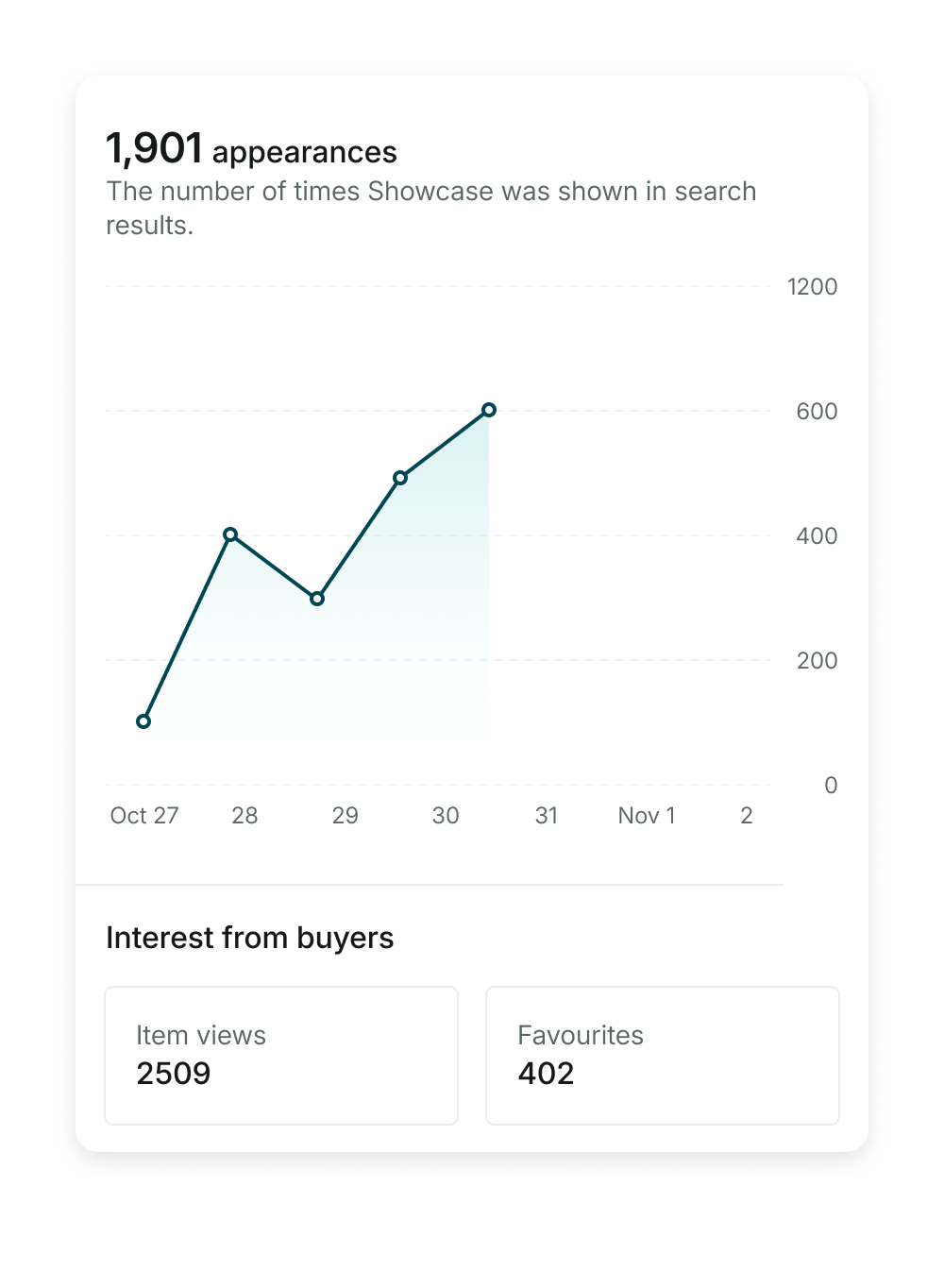Click the 600 y-axis label
The width and height of the screenshot is (944, 1288).
click(x=817, y=412)
